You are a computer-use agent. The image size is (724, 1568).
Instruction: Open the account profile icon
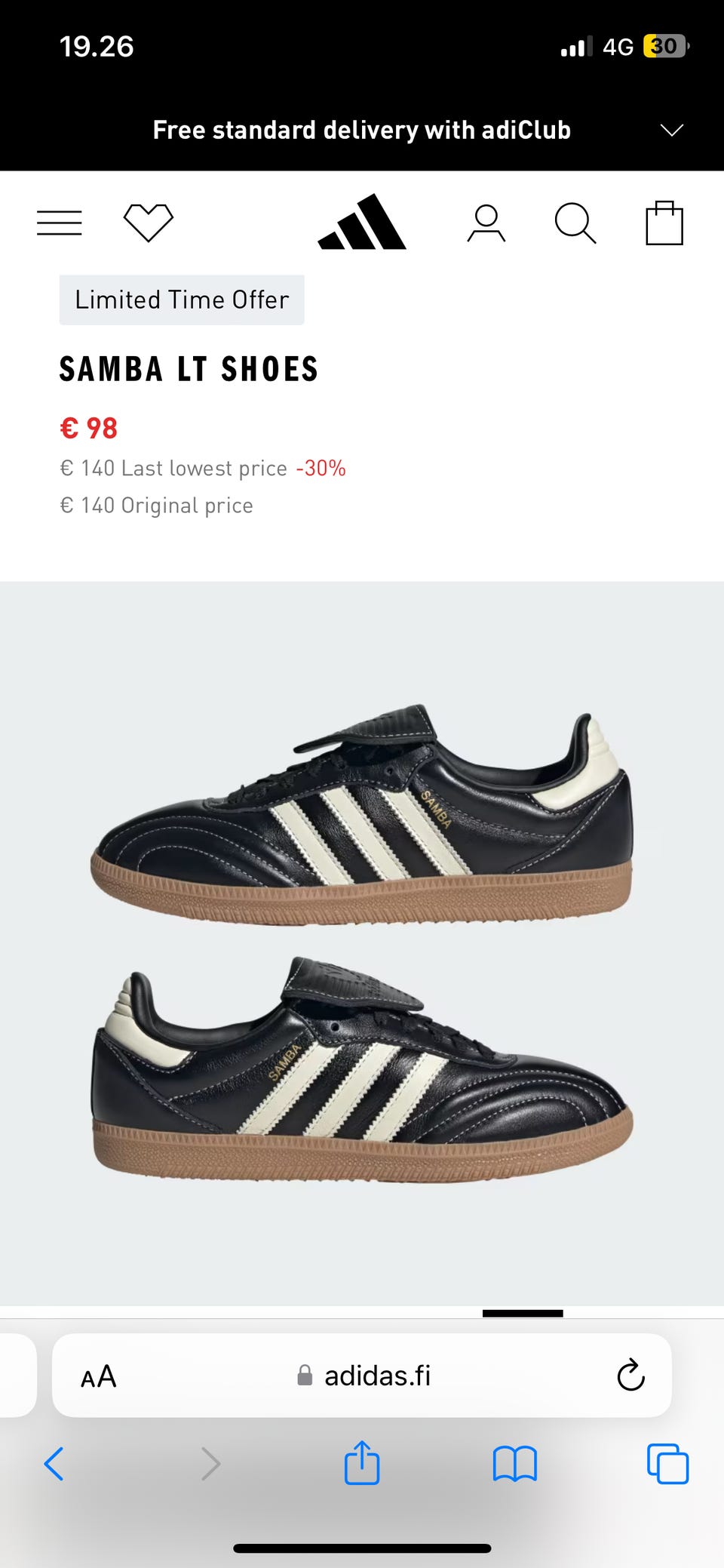point(486,223)
